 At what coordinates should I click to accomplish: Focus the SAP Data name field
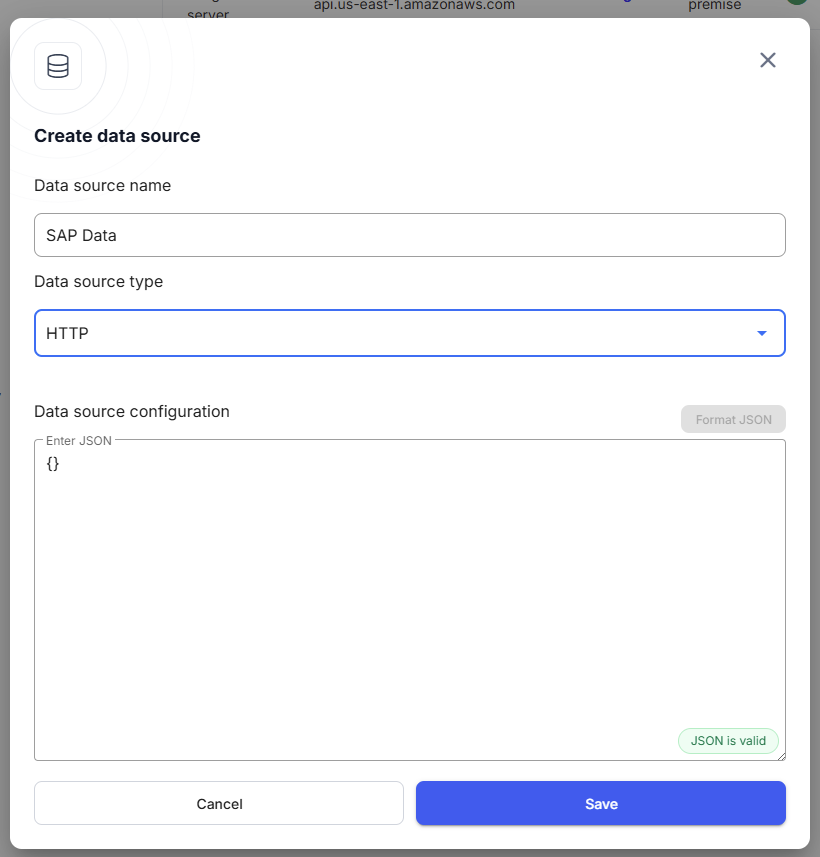tap(409, 235)
